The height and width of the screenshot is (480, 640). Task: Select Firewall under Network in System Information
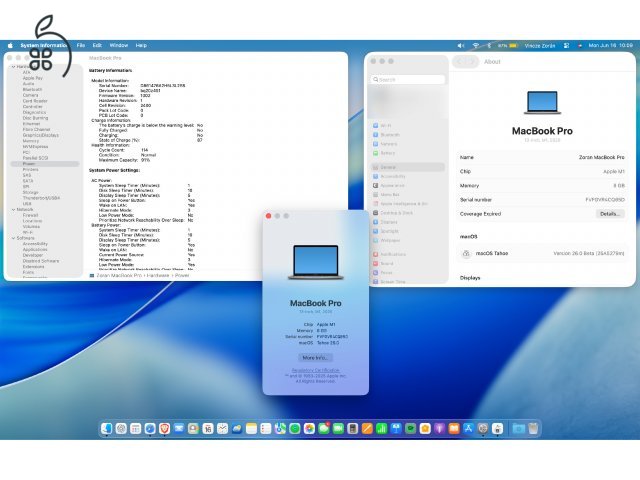pos(30,215)
